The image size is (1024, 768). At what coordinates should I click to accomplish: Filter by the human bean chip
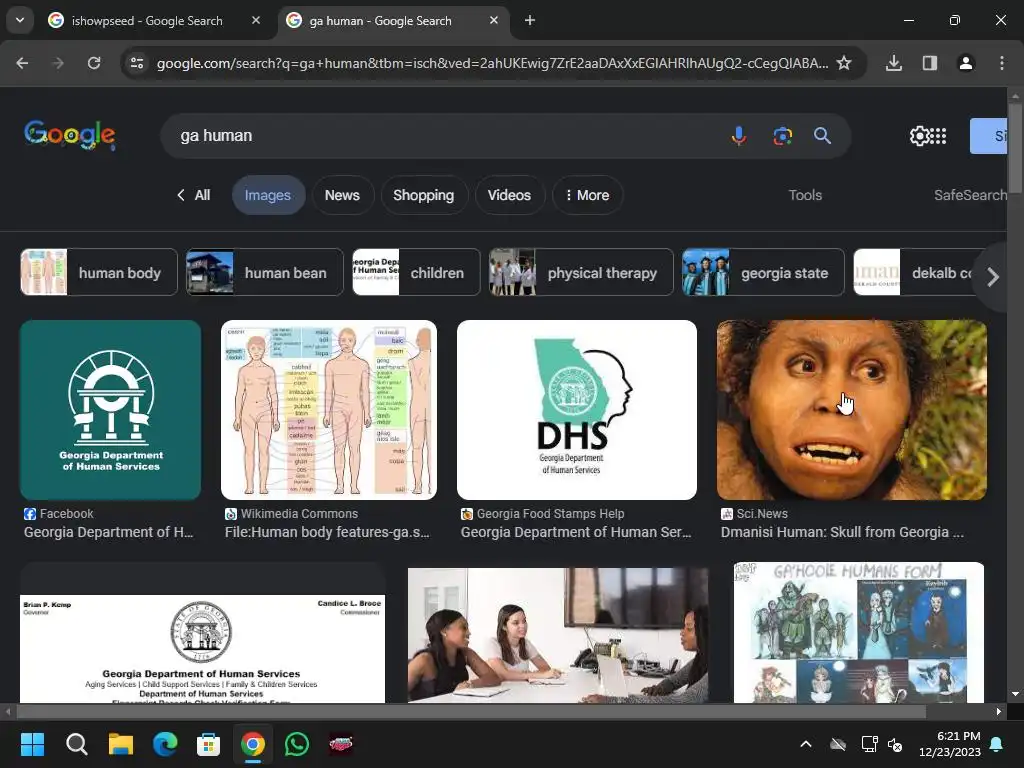pyautogui.click(x=264, y=272)
